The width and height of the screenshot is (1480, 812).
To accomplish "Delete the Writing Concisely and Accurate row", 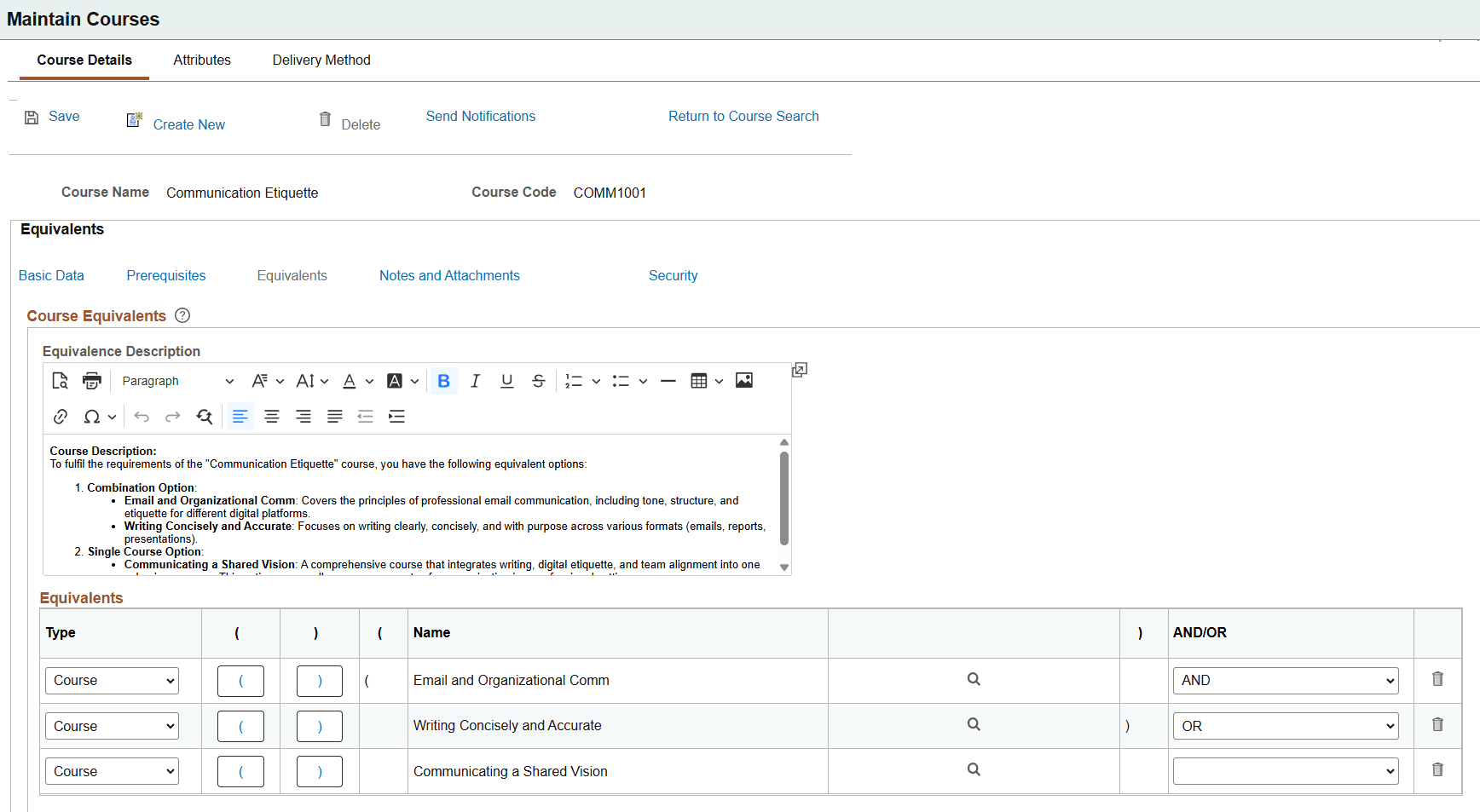I will 1438,724.
